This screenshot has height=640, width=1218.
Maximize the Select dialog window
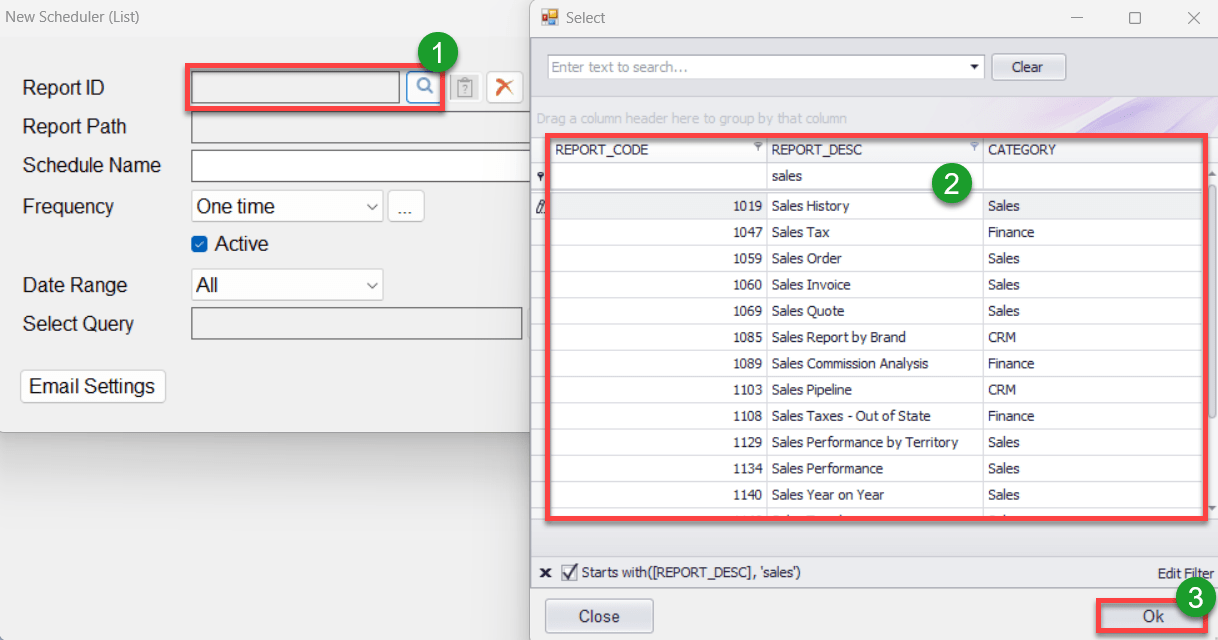coord(1135,18)
